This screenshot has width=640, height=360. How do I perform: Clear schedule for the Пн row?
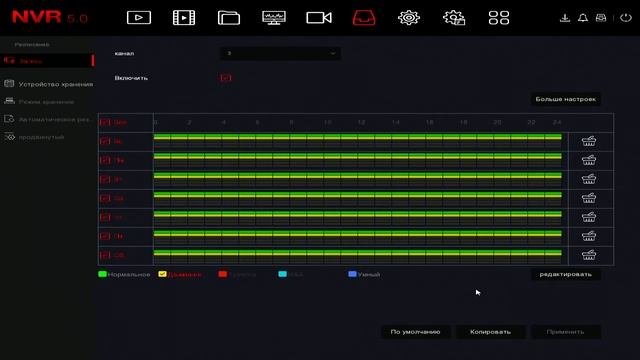pos(589,160)
